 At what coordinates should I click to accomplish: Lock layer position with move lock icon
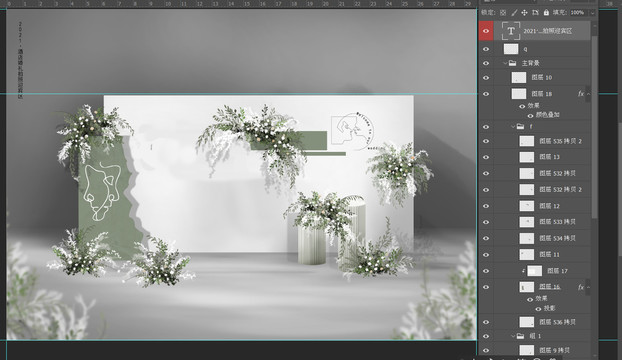point(524,13)
